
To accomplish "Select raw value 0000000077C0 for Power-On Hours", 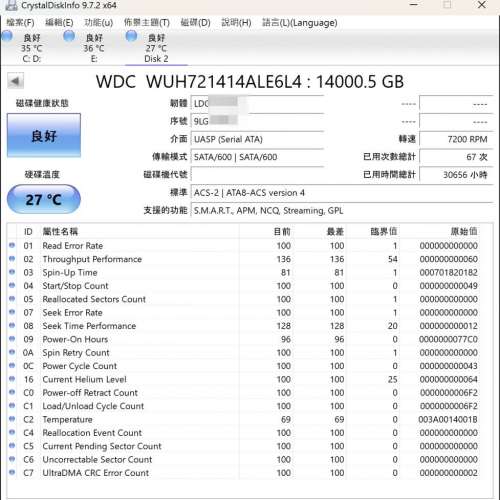I will 448,339.
